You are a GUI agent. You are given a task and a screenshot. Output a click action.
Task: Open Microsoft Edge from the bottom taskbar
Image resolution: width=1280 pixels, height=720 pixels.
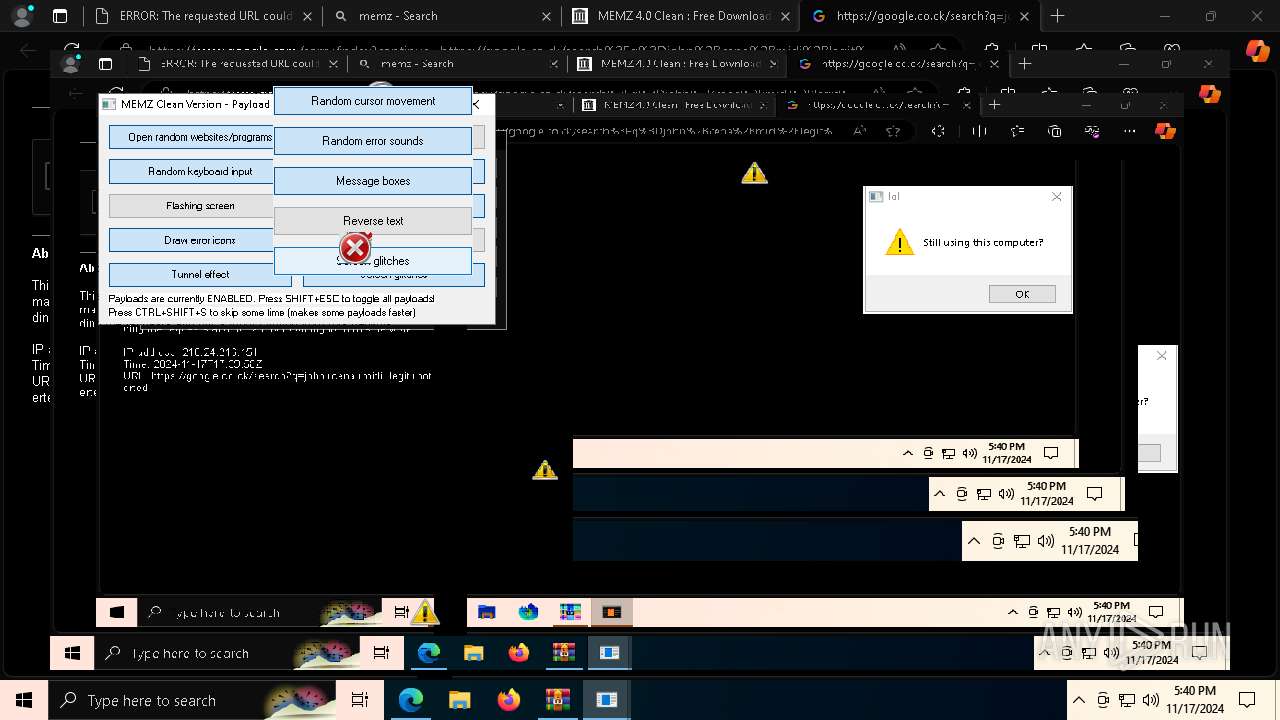coord(411,700)
